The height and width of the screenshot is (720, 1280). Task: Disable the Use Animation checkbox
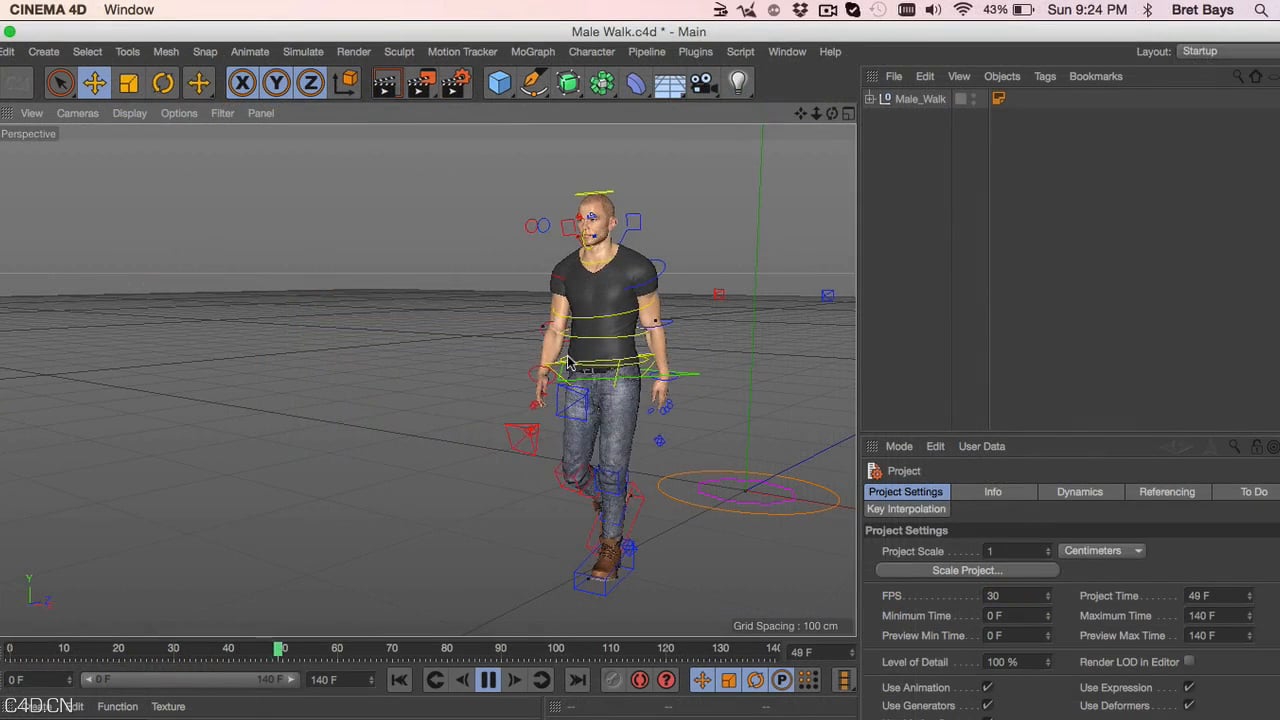click(x=987, y=687)
